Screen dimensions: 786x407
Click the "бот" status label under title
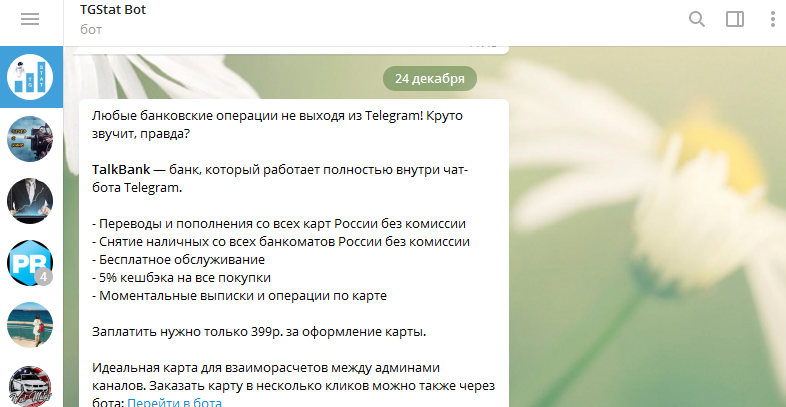tap(91, 30)
